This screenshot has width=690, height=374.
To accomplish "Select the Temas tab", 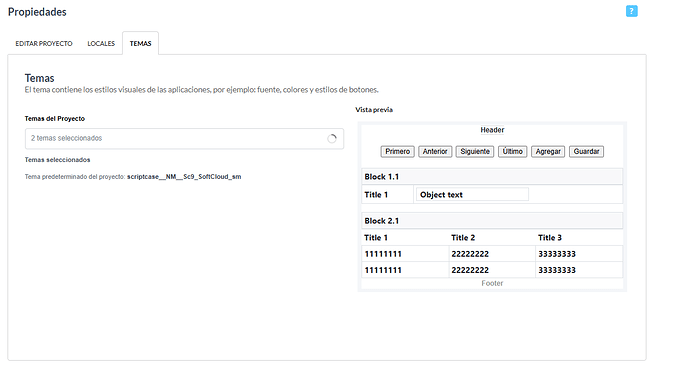I will [x=140, y=44].
